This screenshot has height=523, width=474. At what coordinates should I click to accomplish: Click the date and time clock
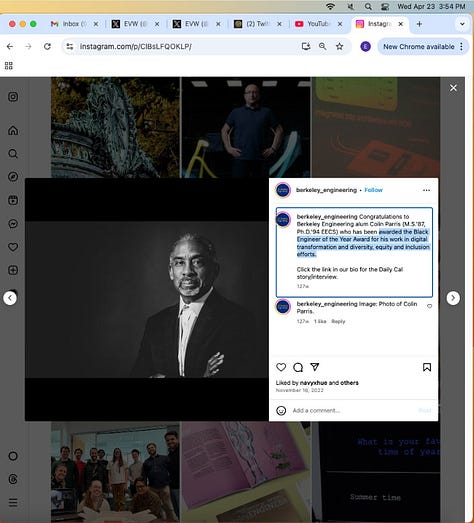pyautogui.click(x=431, y=6)
